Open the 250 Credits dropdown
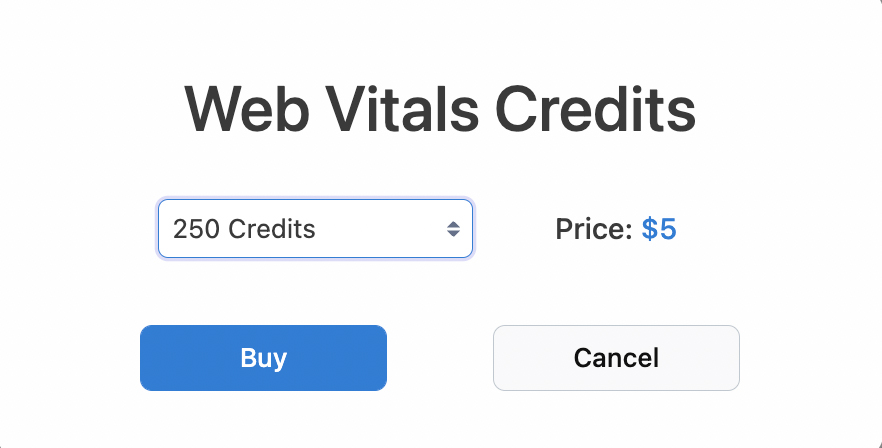The width and height of the screenshot is (882, 448). (315, 229)
